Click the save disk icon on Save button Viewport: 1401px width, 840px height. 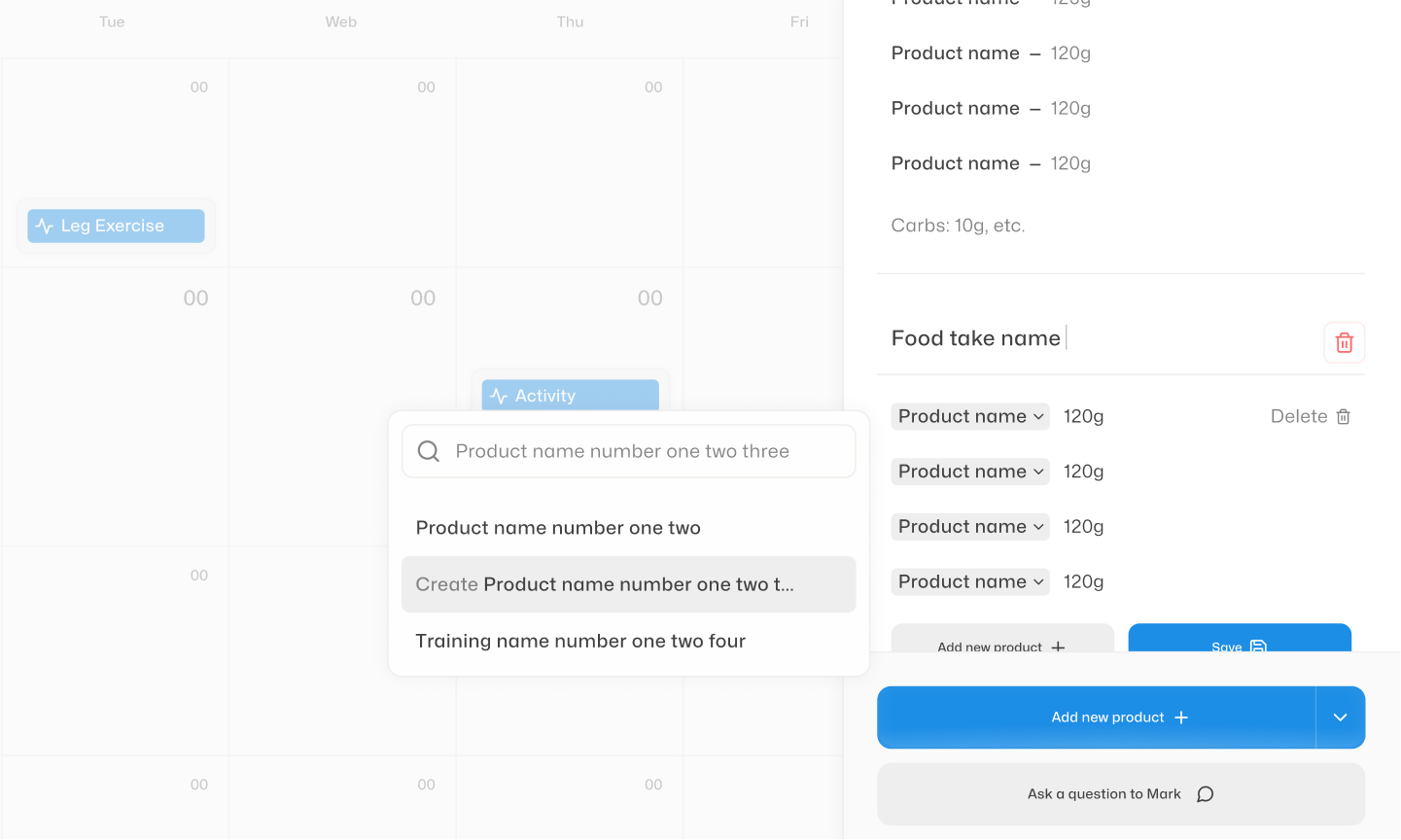point(1258,647)
